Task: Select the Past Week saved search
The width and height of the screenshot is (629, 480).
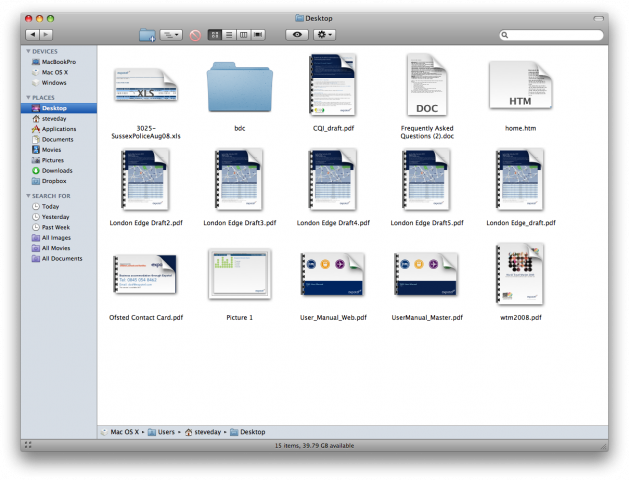Action: (59, 227)
